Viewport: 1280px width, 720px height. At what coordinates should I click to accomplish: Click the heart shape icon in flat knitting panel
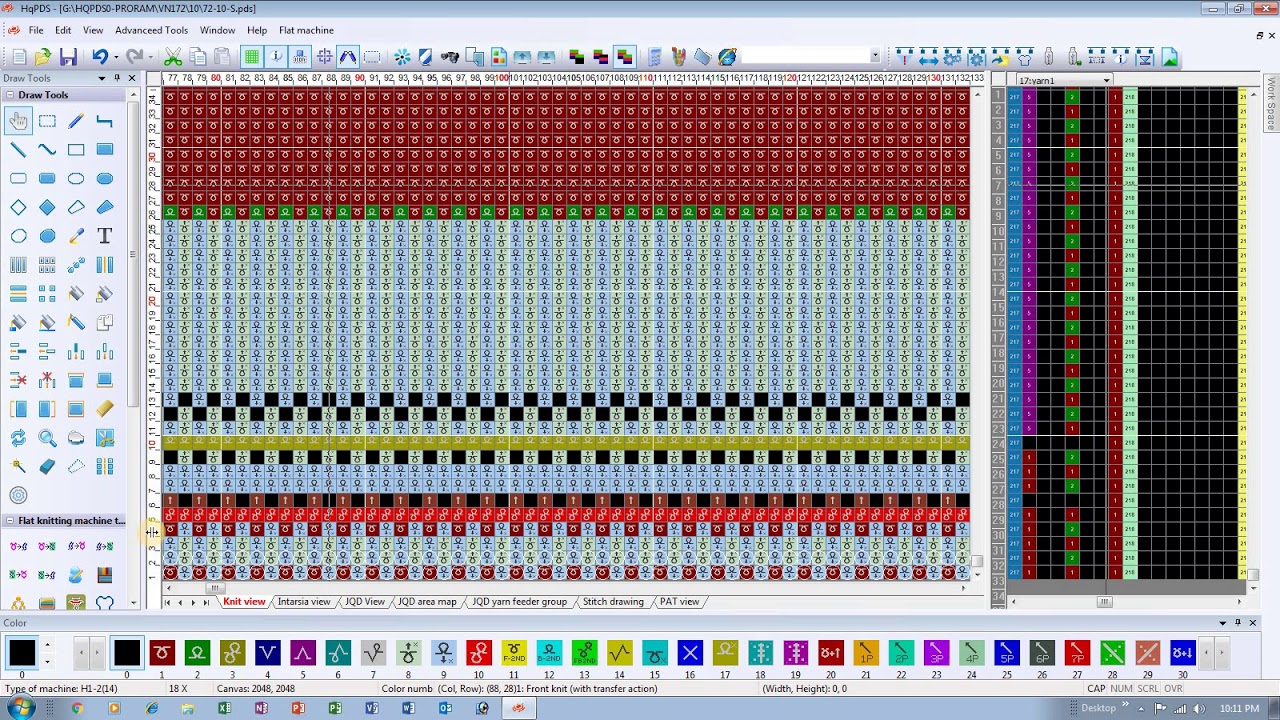[105, 603]
